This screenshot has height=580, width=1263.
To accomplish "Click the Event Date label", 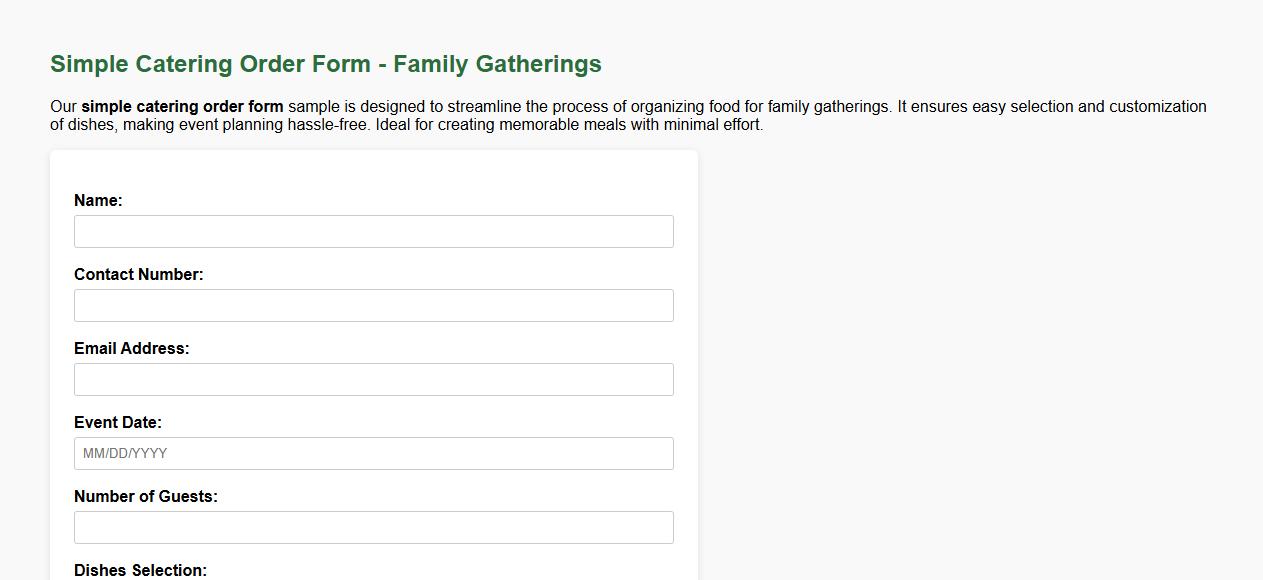I will pyautogui.click(x=118, y=422).
